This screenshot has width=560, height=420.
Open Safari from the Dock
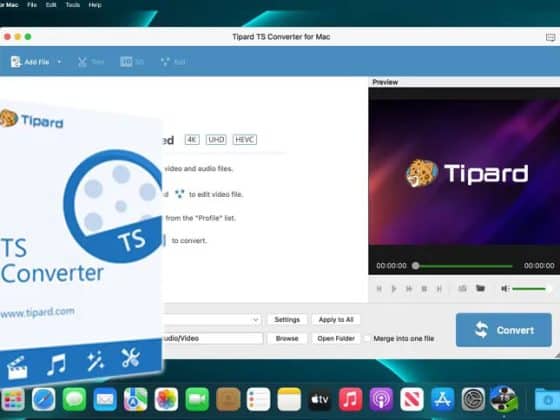tap(44, 399)
